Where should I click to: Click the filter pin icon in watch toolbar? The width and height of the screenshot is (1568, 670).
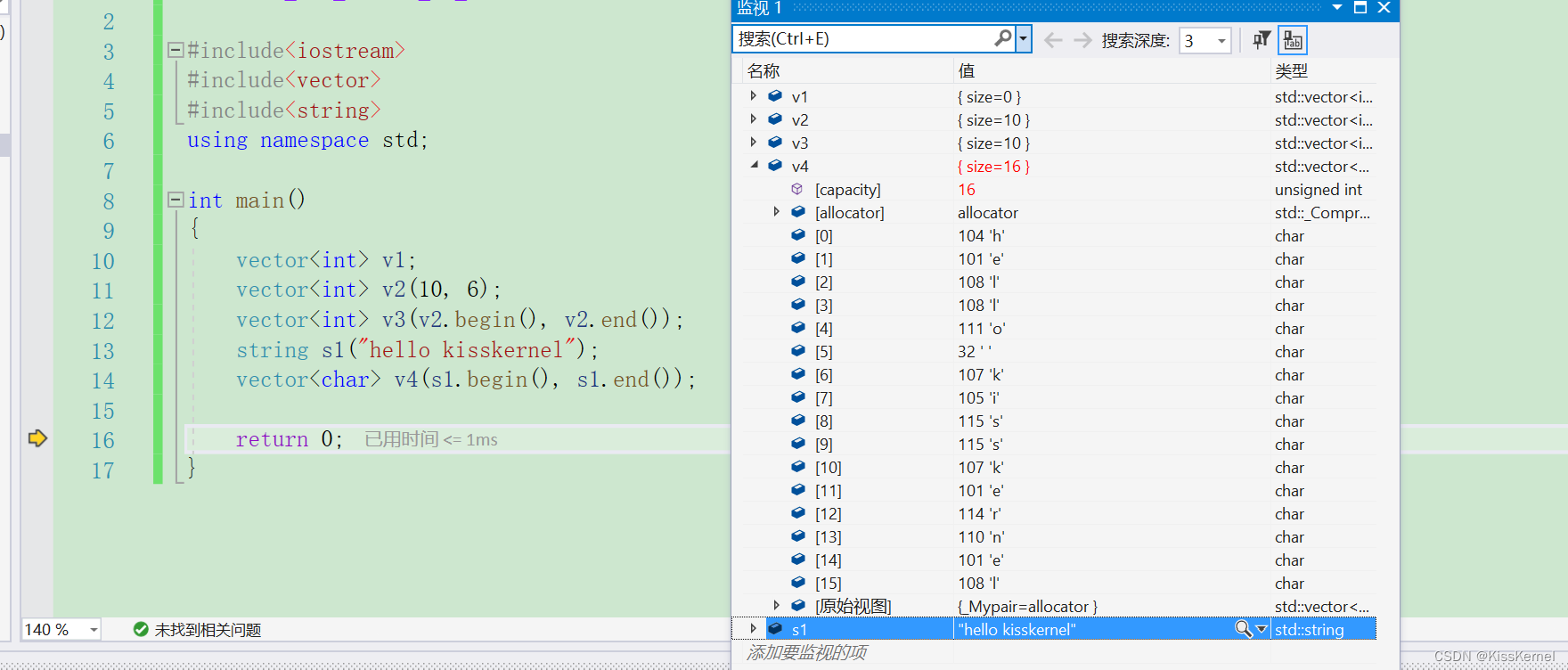[1262, 40]
